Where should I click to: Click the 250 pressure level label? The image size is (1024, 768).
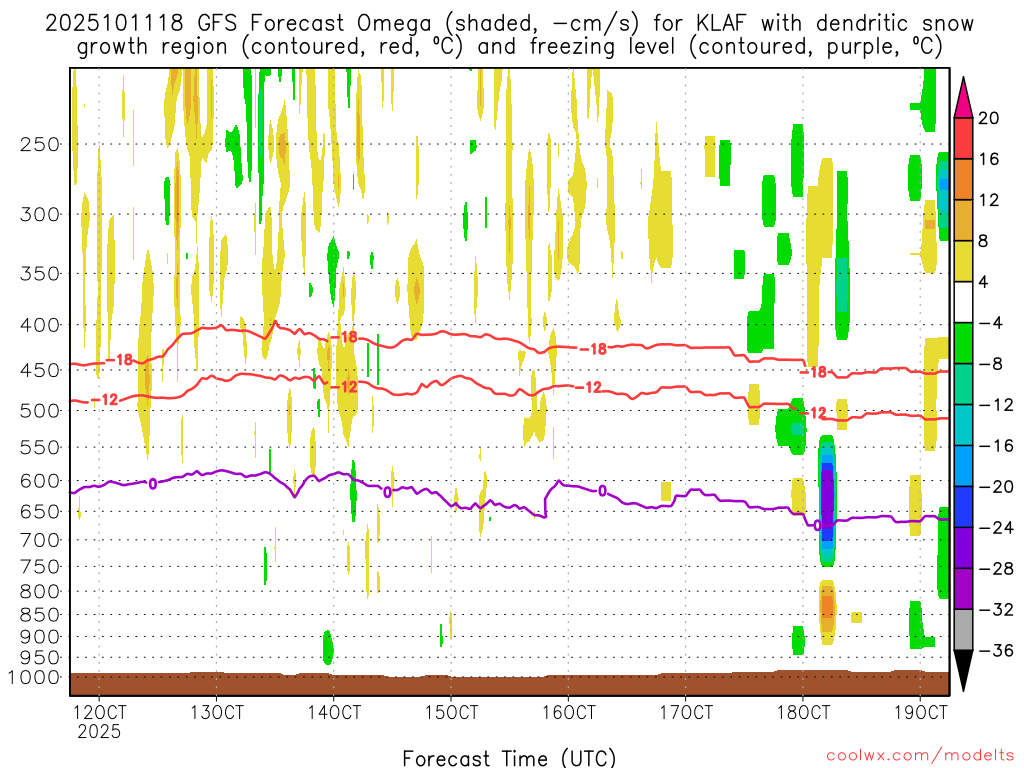40,144
